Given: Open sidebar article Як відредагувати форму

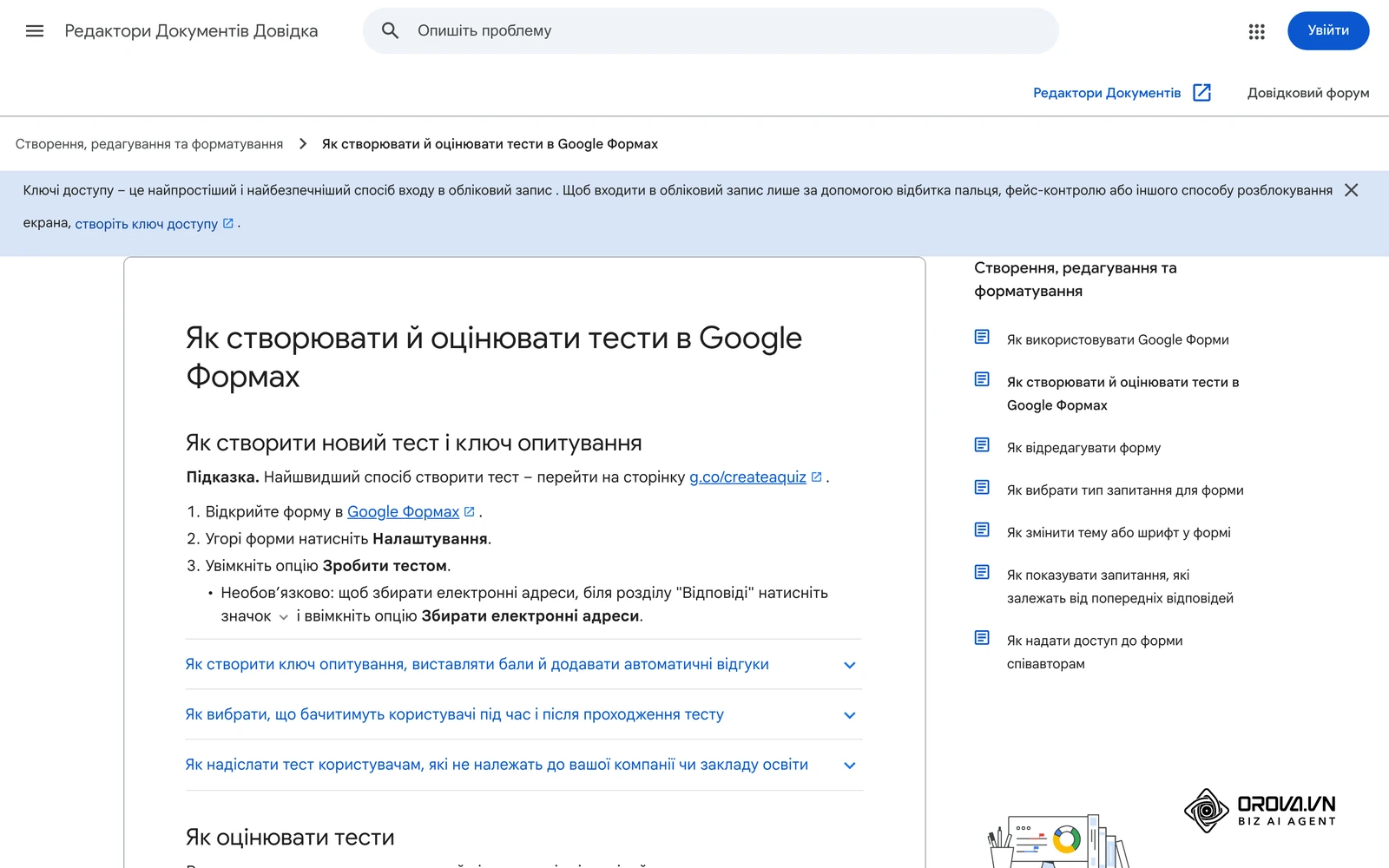Looking at the screenshot, I should tap(1083, 448).
